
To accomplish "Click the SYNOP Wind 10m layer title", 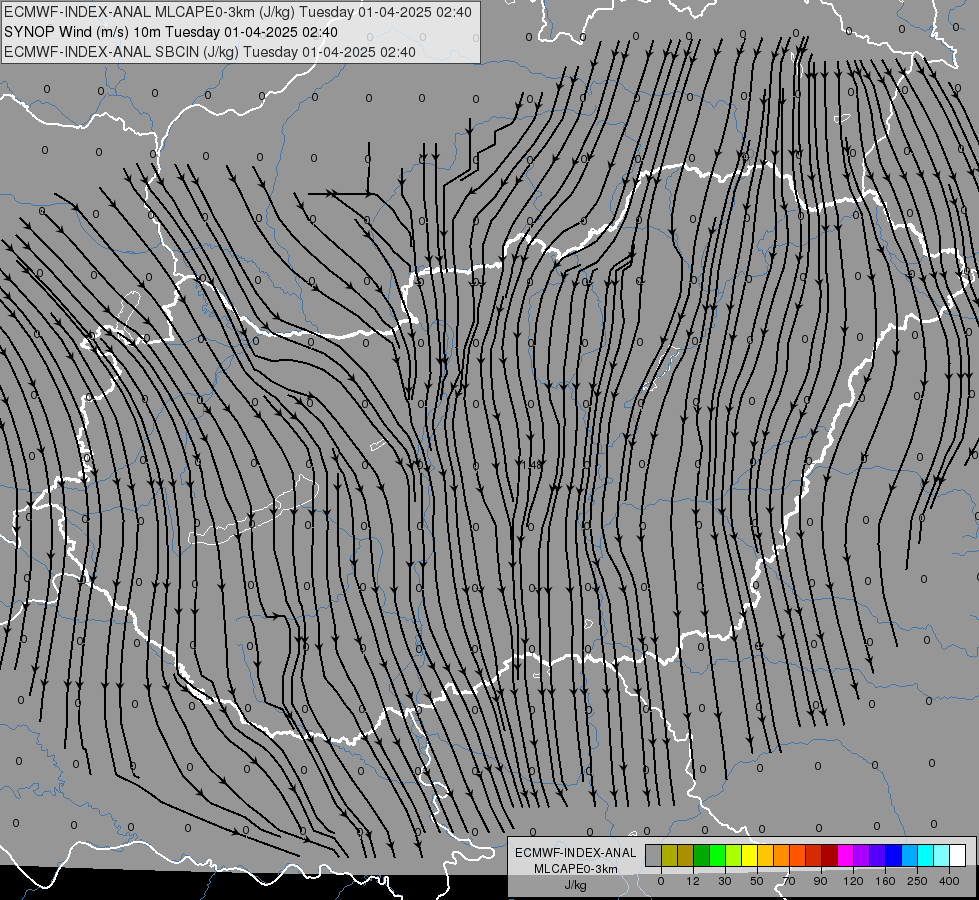I will click(x=170, y=32).
